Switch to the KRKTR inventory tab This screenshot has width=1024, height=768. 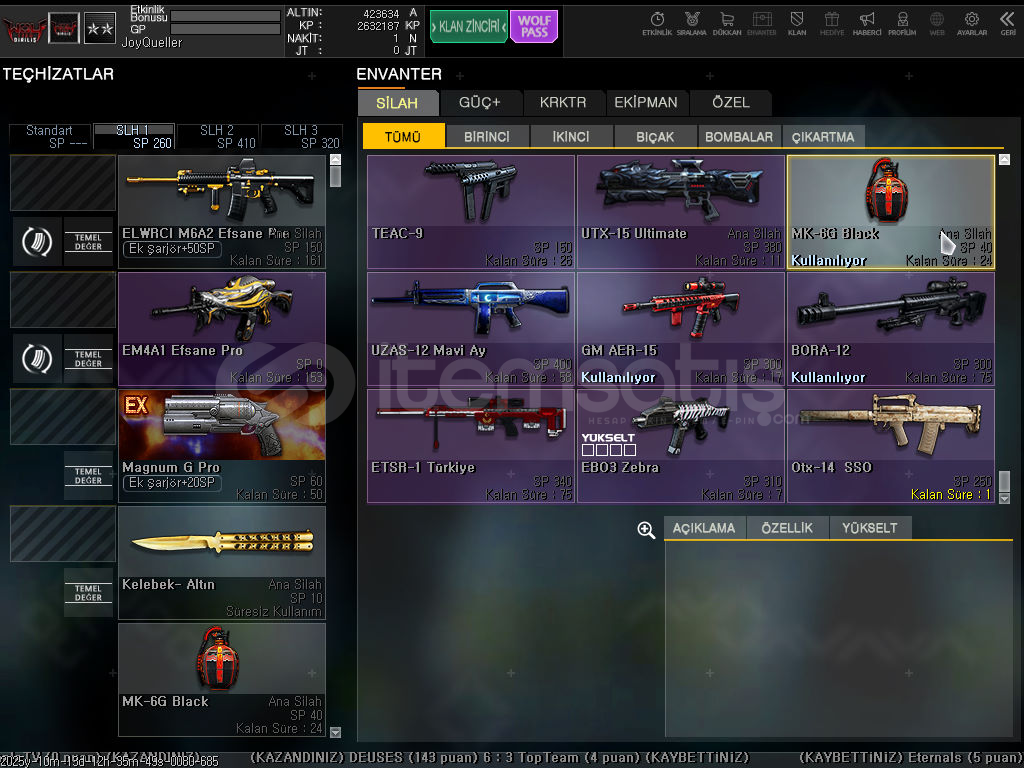563,103
